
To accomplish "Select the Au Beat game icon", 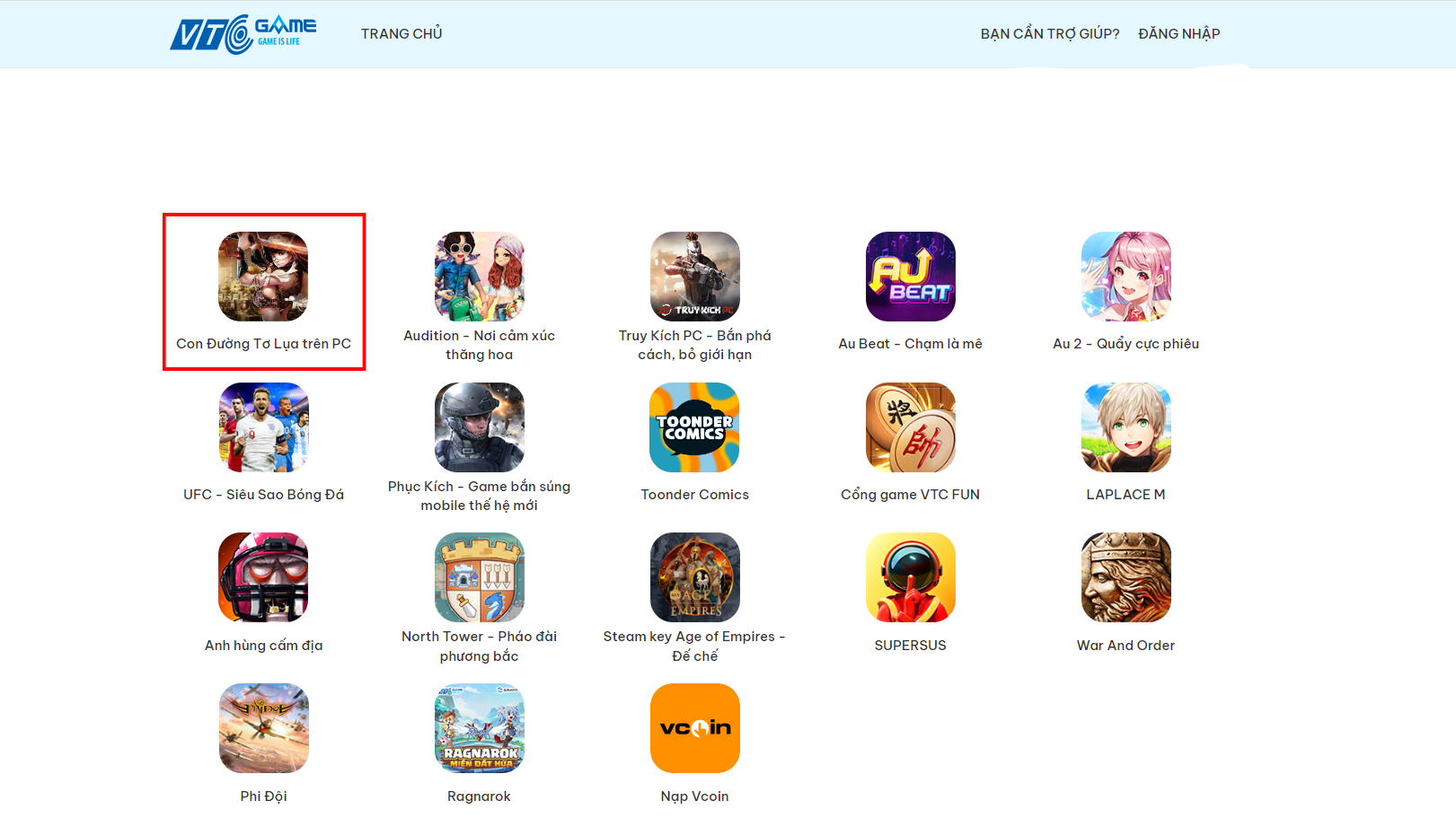I will [x=910, y=277].
